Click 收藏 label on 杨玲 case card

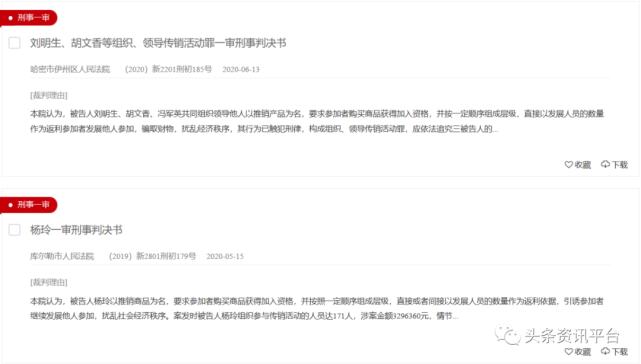(583, 352)
